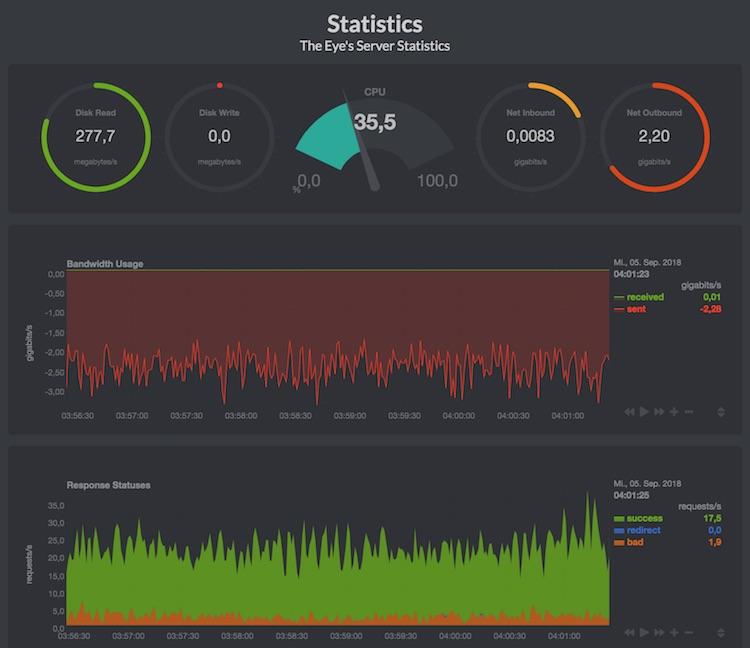Image resolution: width=750 pixels, height=648 pixels.
Task: Click sent value -2,28 in legend
Action: [x=710, y=309]
